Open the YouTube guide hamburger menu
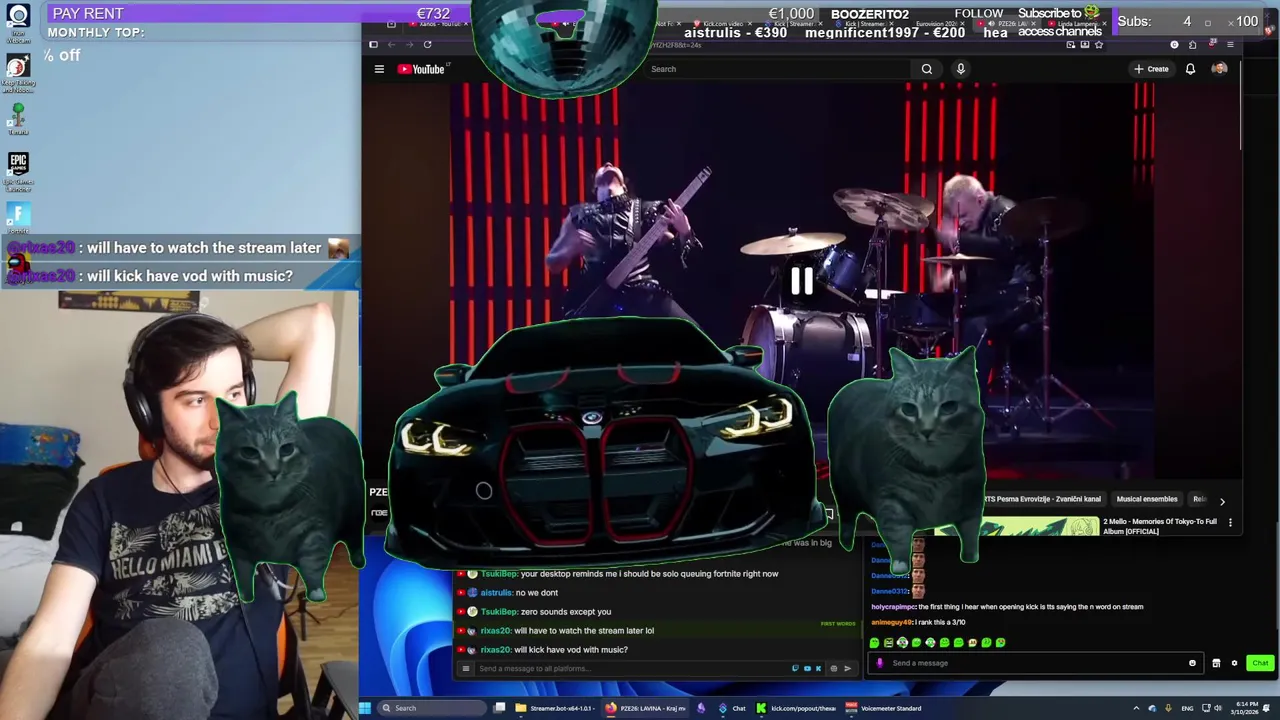 [x=379, y=69]
